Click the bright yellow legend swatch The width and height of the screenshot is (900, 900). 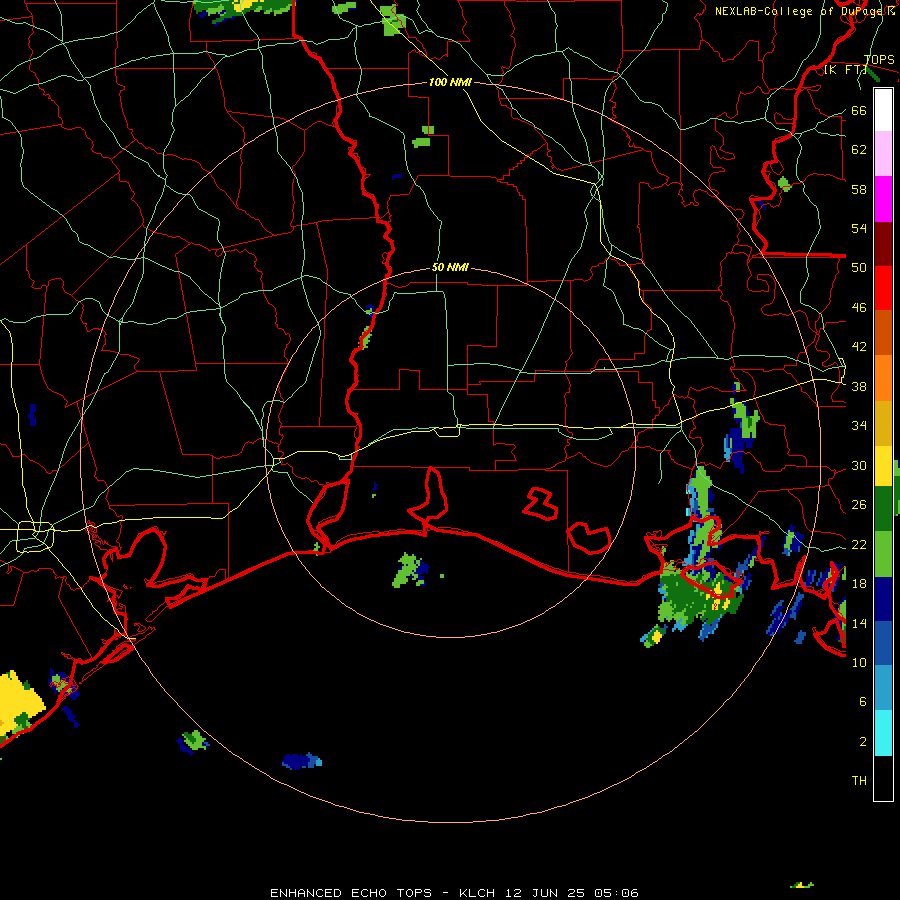click(883, 466)
